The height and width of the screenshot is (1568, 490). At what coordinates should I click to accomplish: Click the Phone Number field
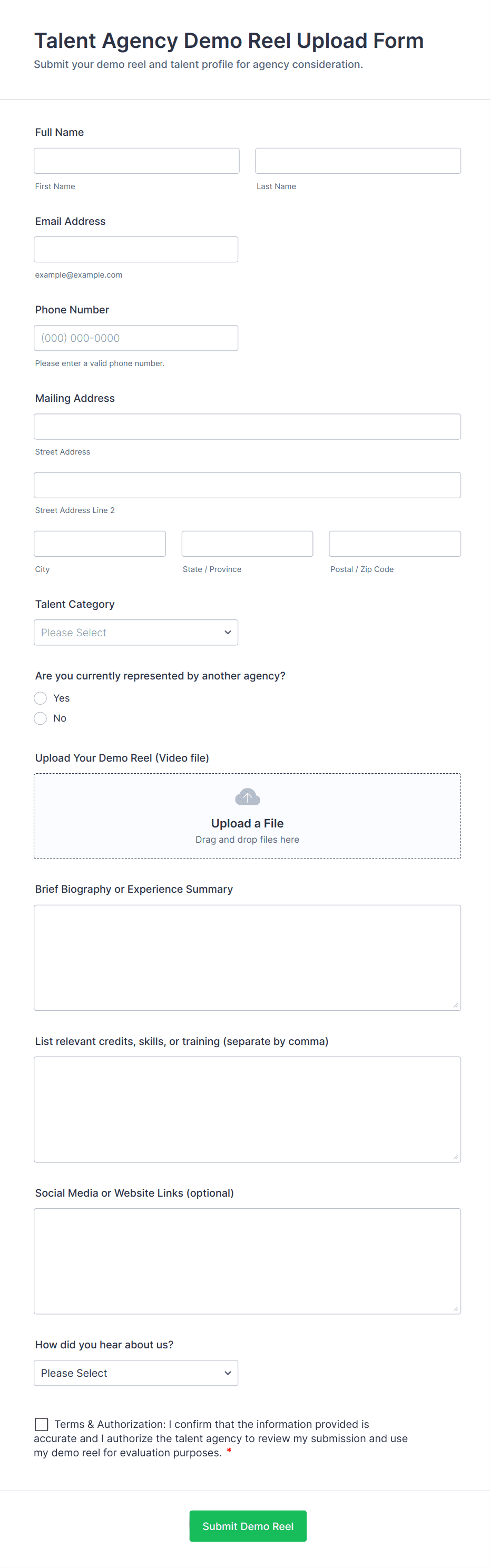(x=136, y=338)
